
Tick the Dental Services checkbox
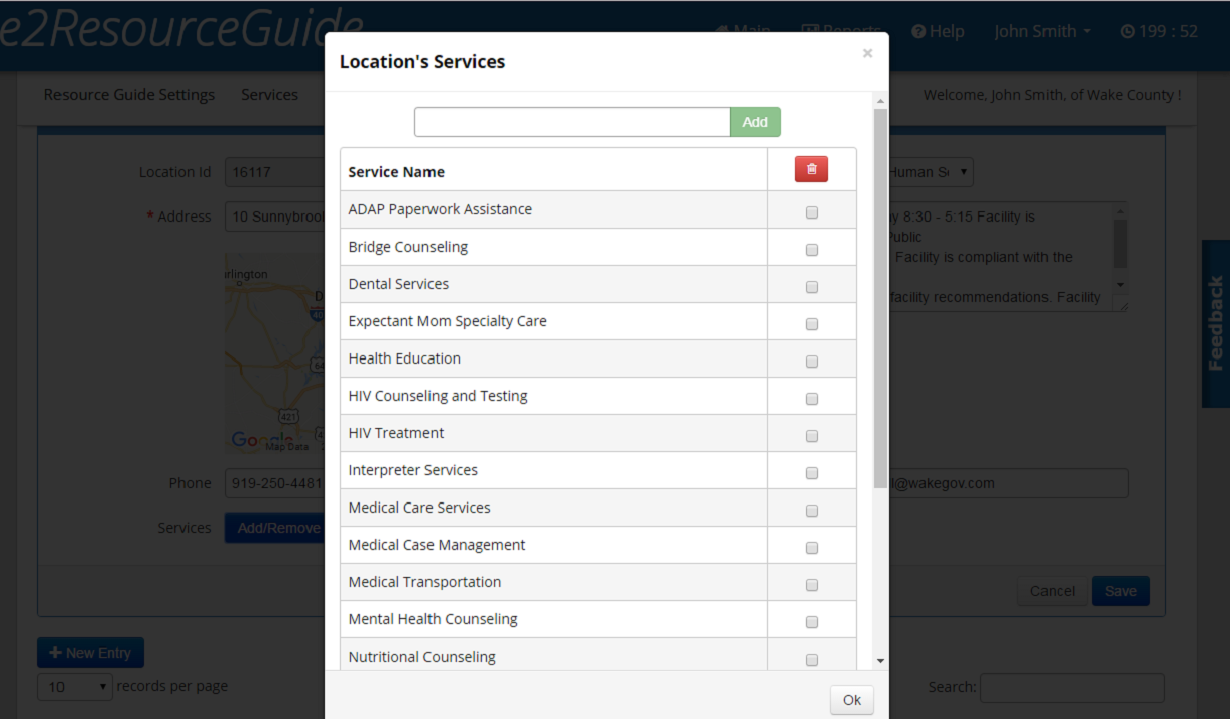coord(812,287)
